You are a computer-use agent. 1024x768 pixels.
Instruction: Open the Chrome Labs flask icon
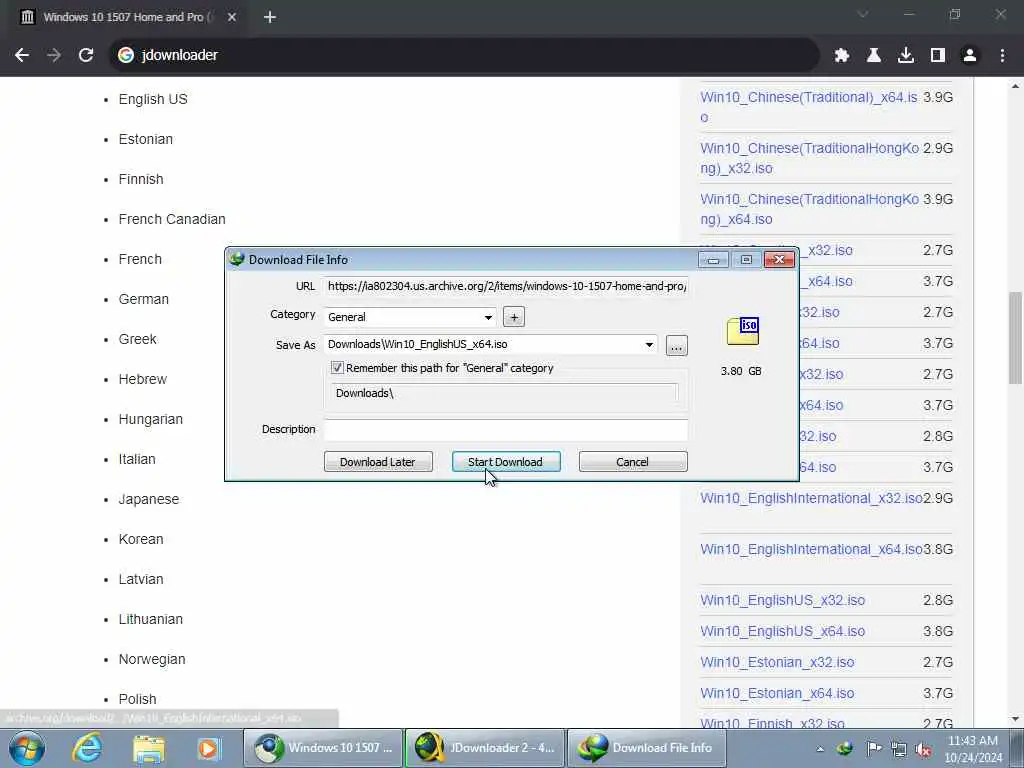873,56
